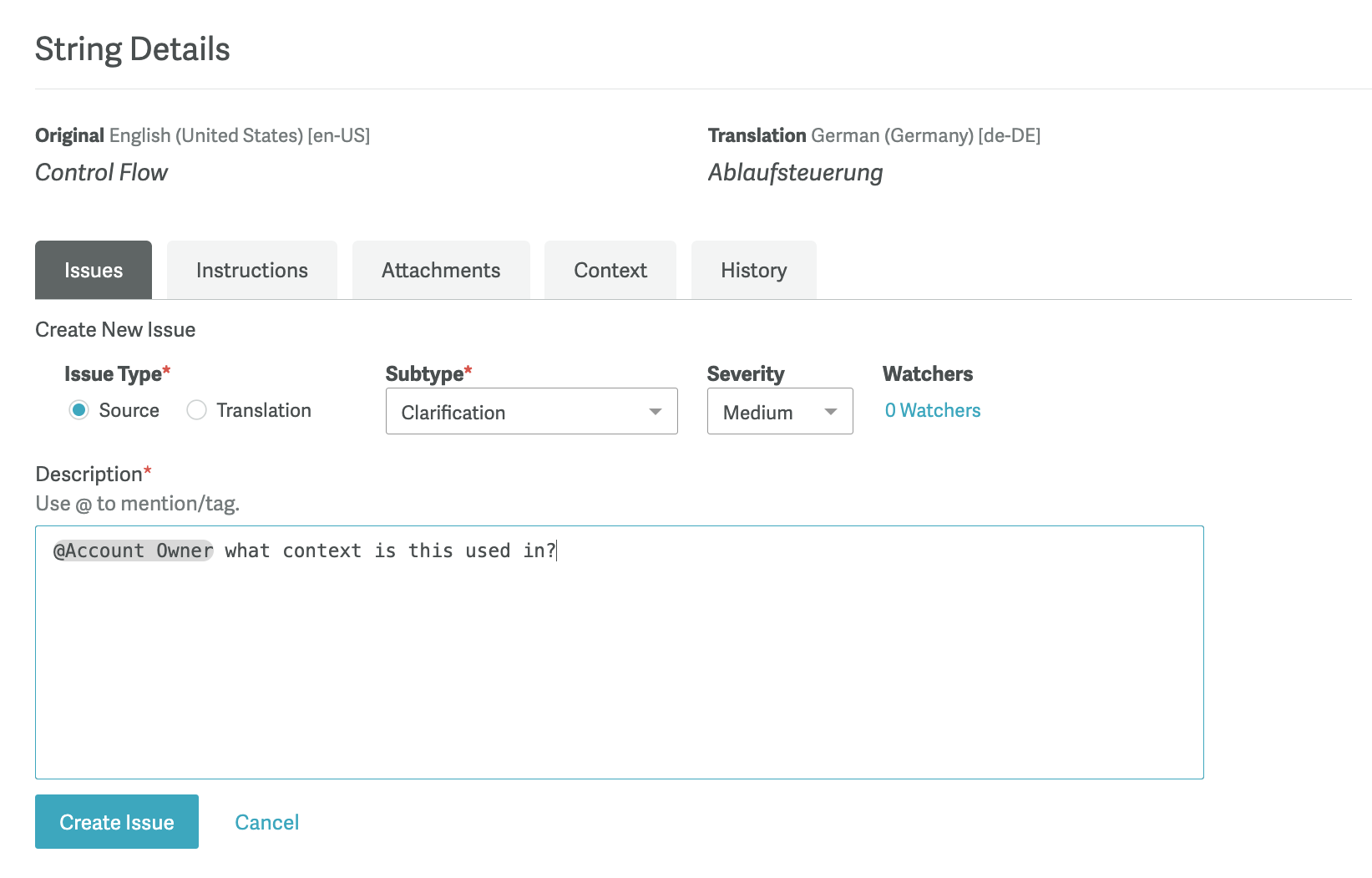This screenshot has width=1372, height=878.
Task: View the History tab
Action: click(x=753, y=271)
